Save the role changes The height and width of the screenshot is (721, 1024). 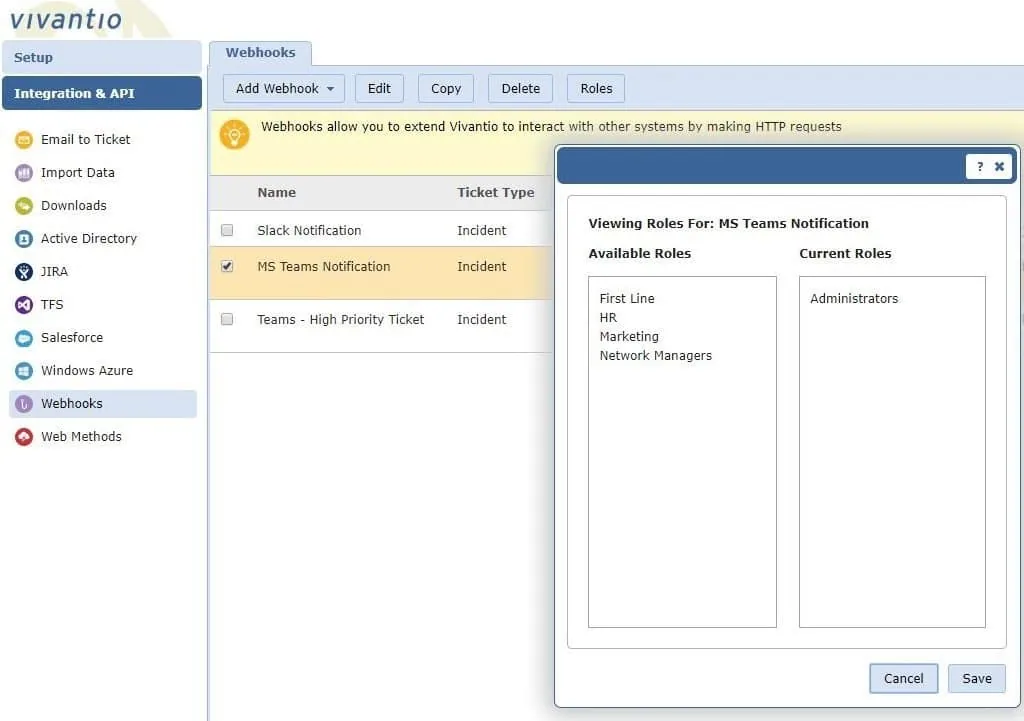coord(977,679)
